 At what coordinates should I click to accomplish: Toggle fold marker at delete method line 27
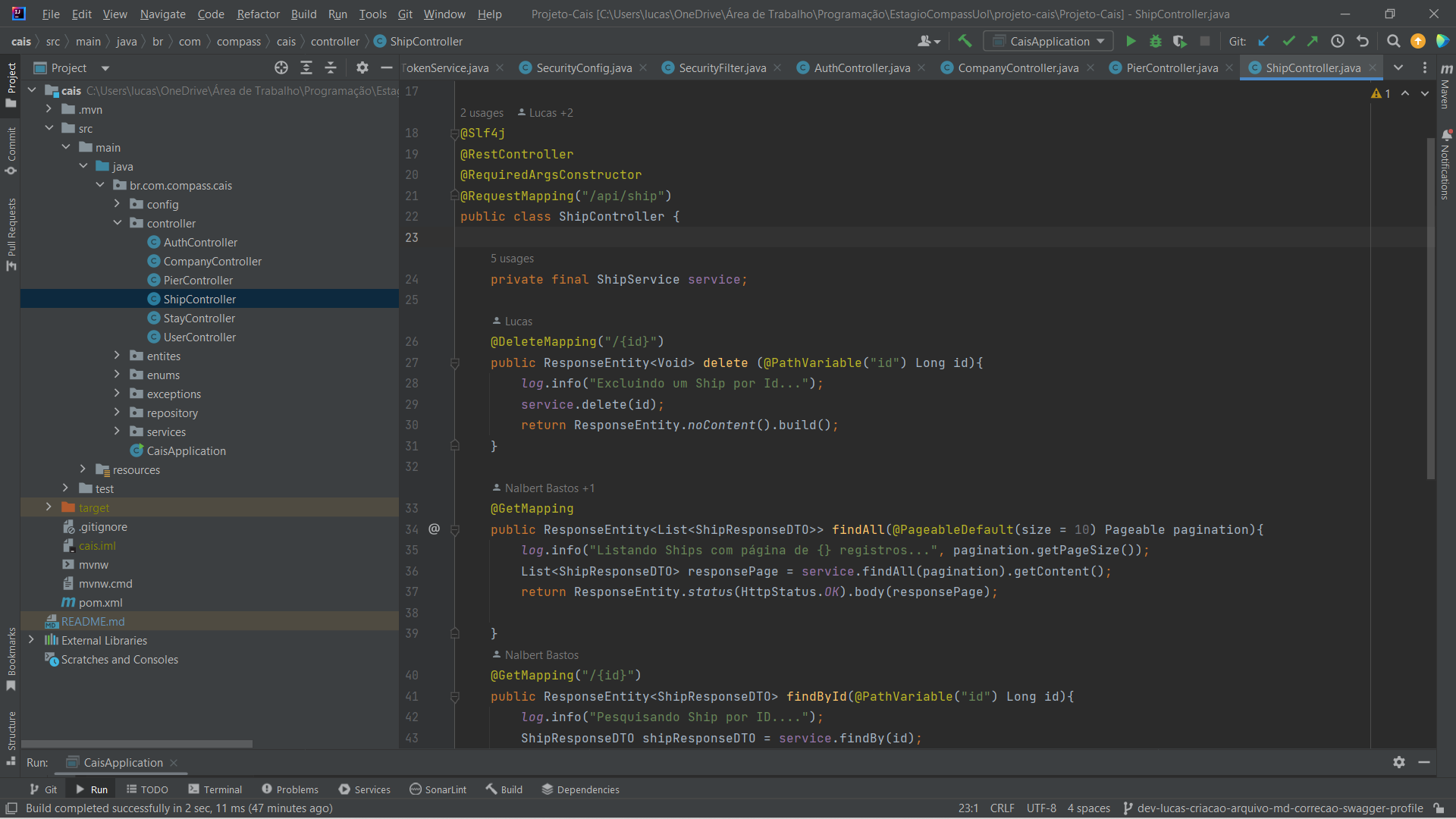click(455, 363)
